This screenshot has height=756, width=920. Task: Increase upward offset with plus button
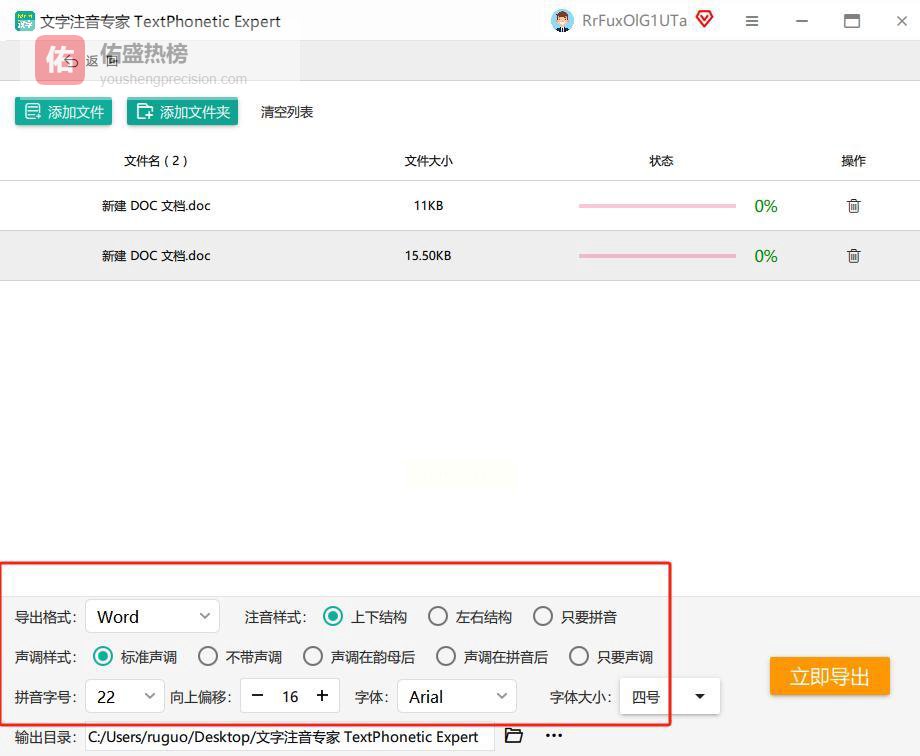pyautogui.click(x=322, y=696)
